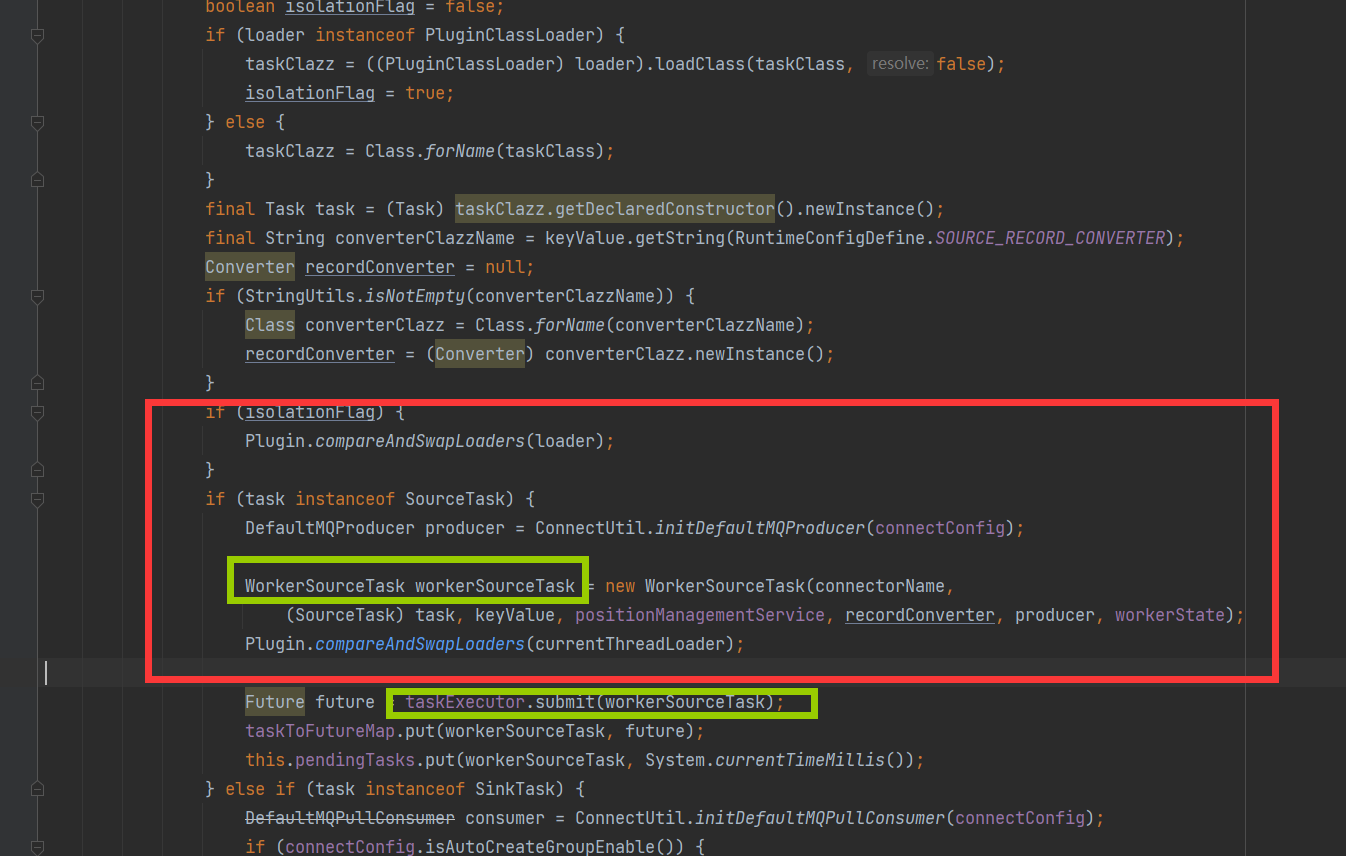1346x856 pixels.
Task: Click the 'consumer' variable name
Action: 505,818
